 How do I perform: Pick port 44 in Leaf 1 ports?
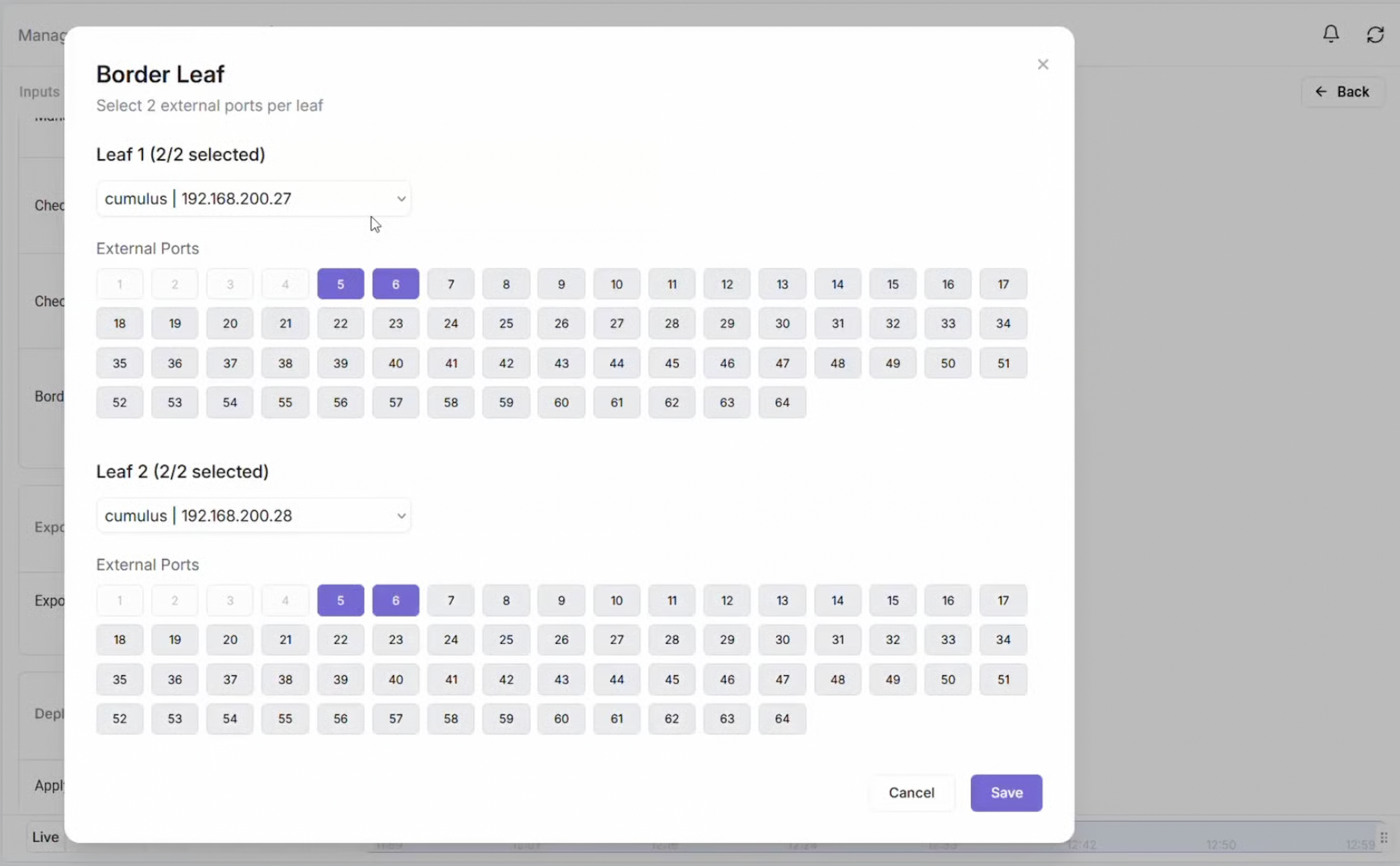(x=616, y=363)
